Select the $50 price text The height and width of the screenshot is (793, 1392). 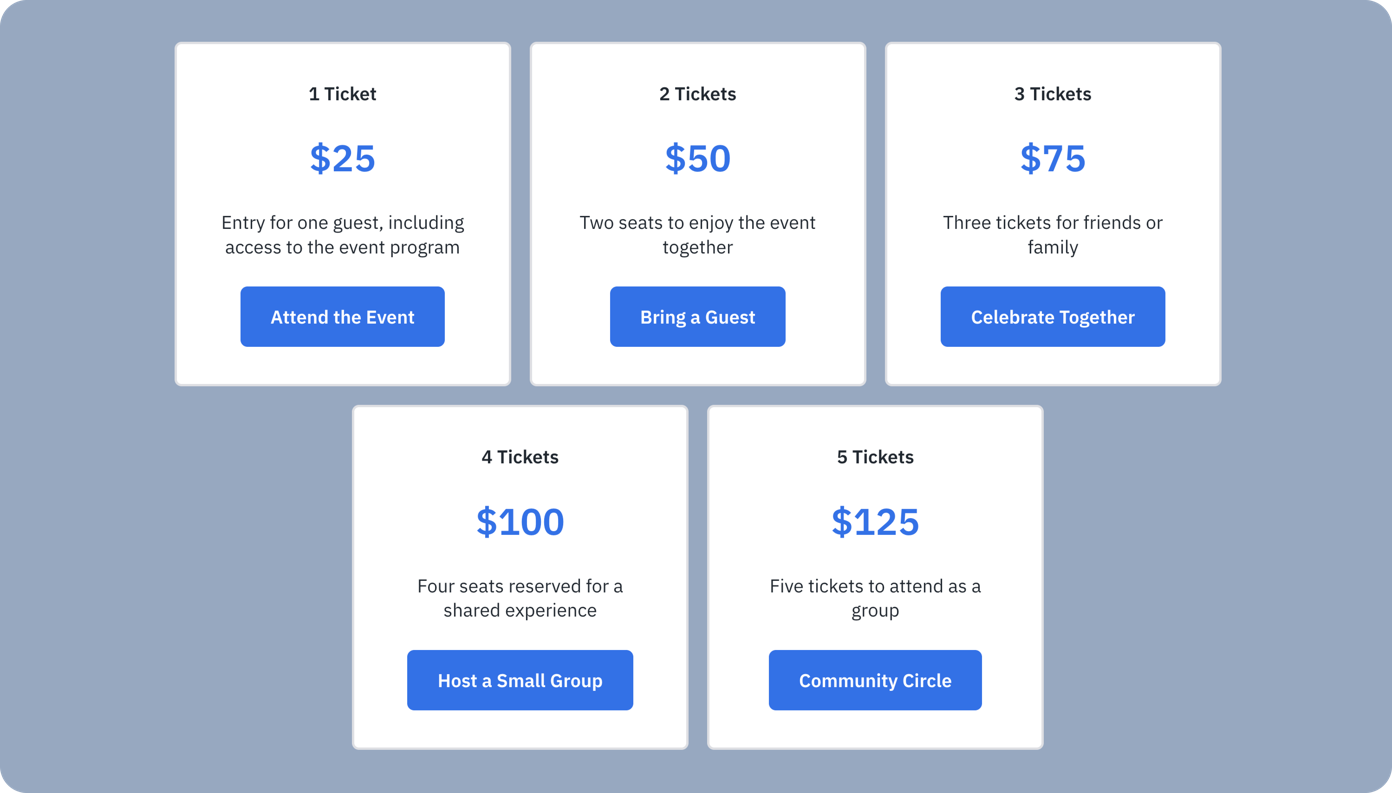click(x=697, y=158)
